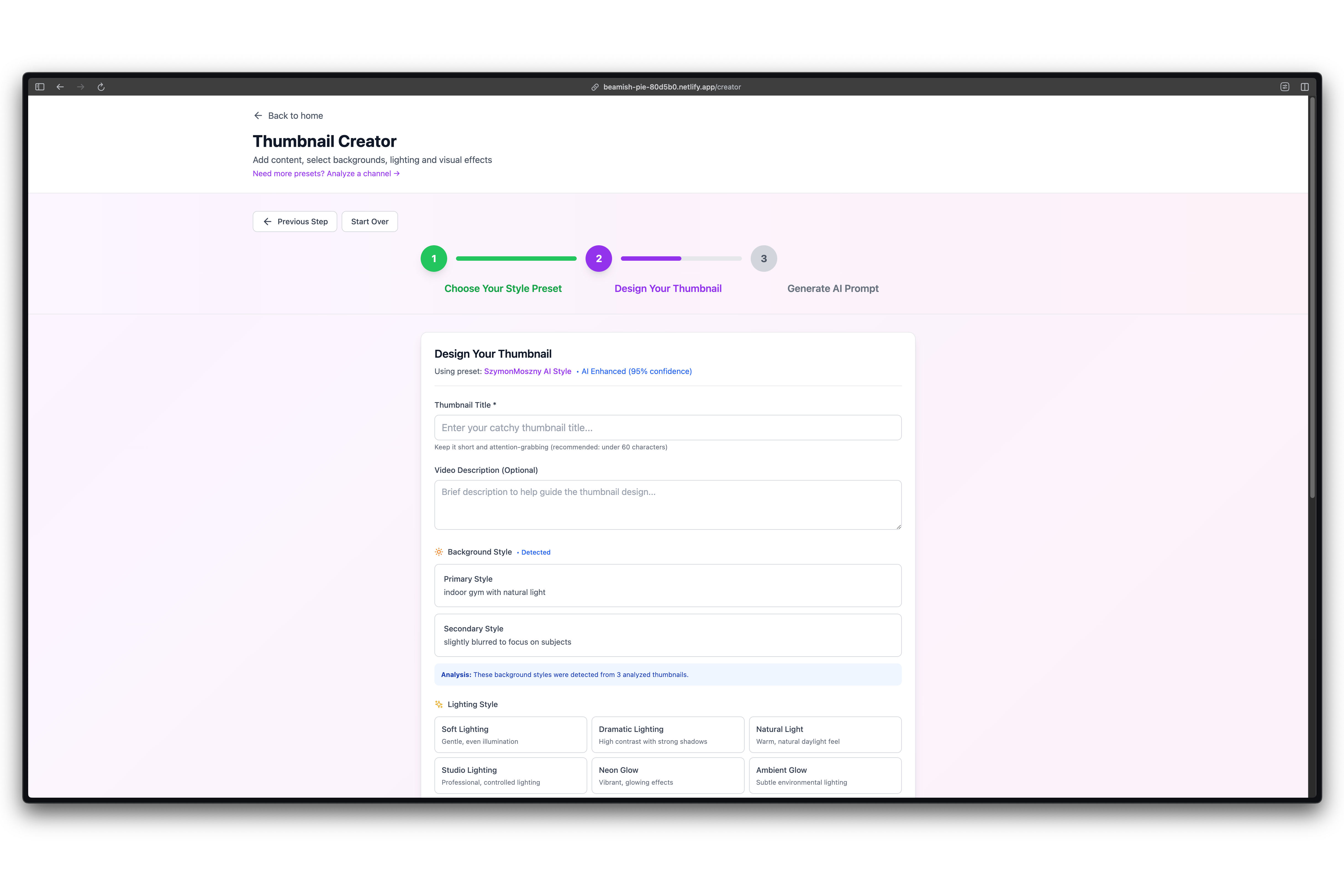Click the link icon in the address bar
Screen dimensions: 1344x896
point(596,87)
